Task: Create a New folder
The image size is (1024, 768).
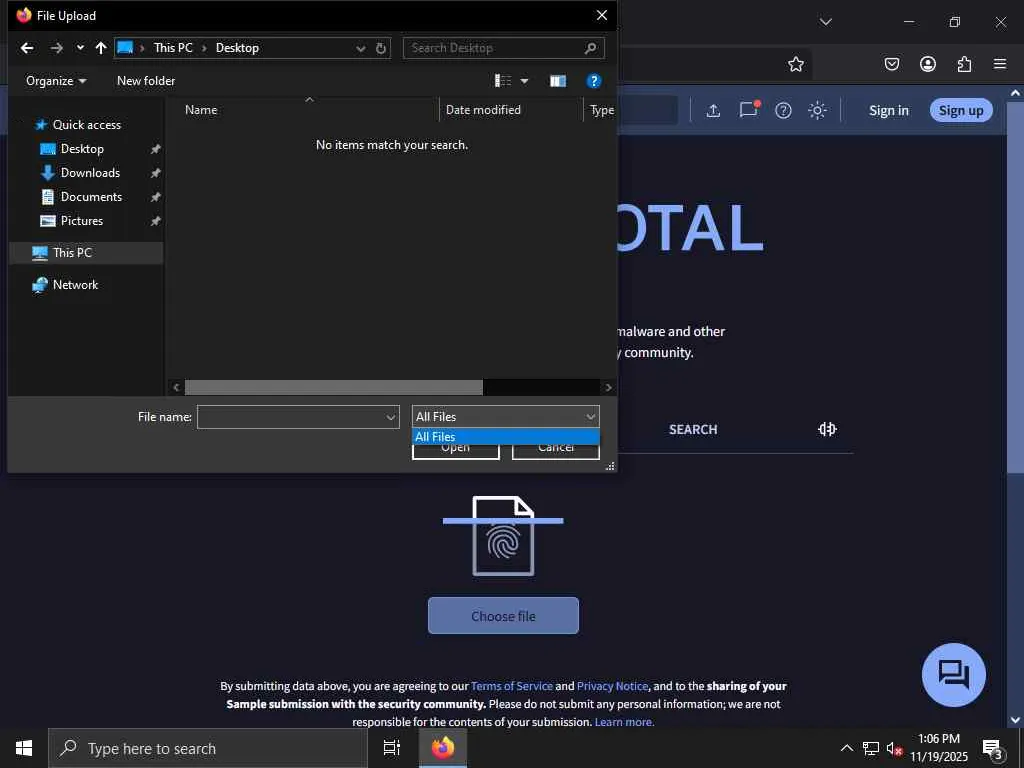Action: [146, 81]
